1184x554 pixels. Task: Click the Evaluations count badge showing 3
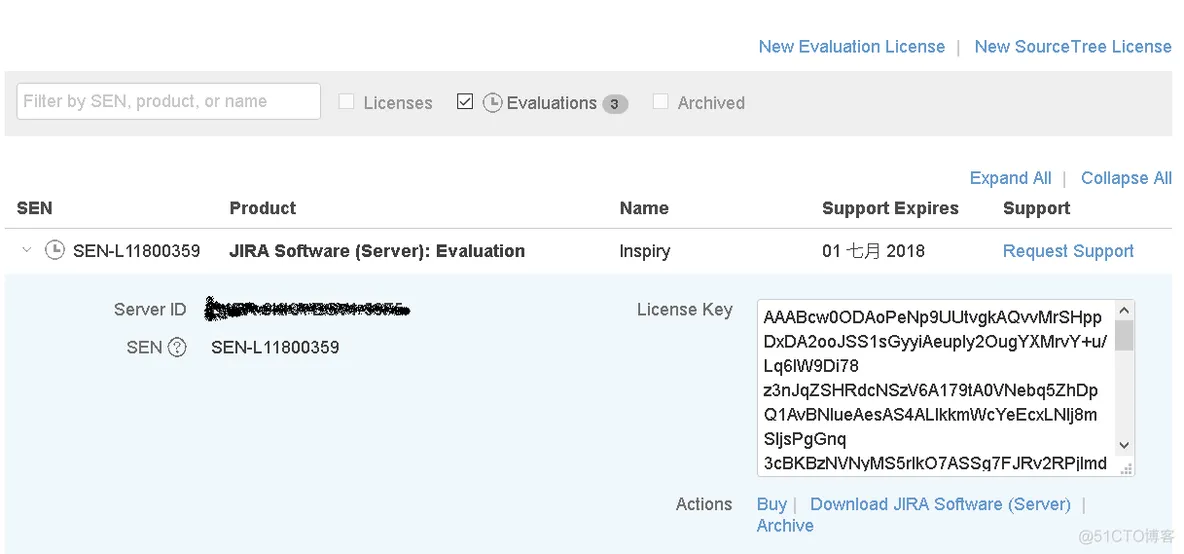point(615,104)
